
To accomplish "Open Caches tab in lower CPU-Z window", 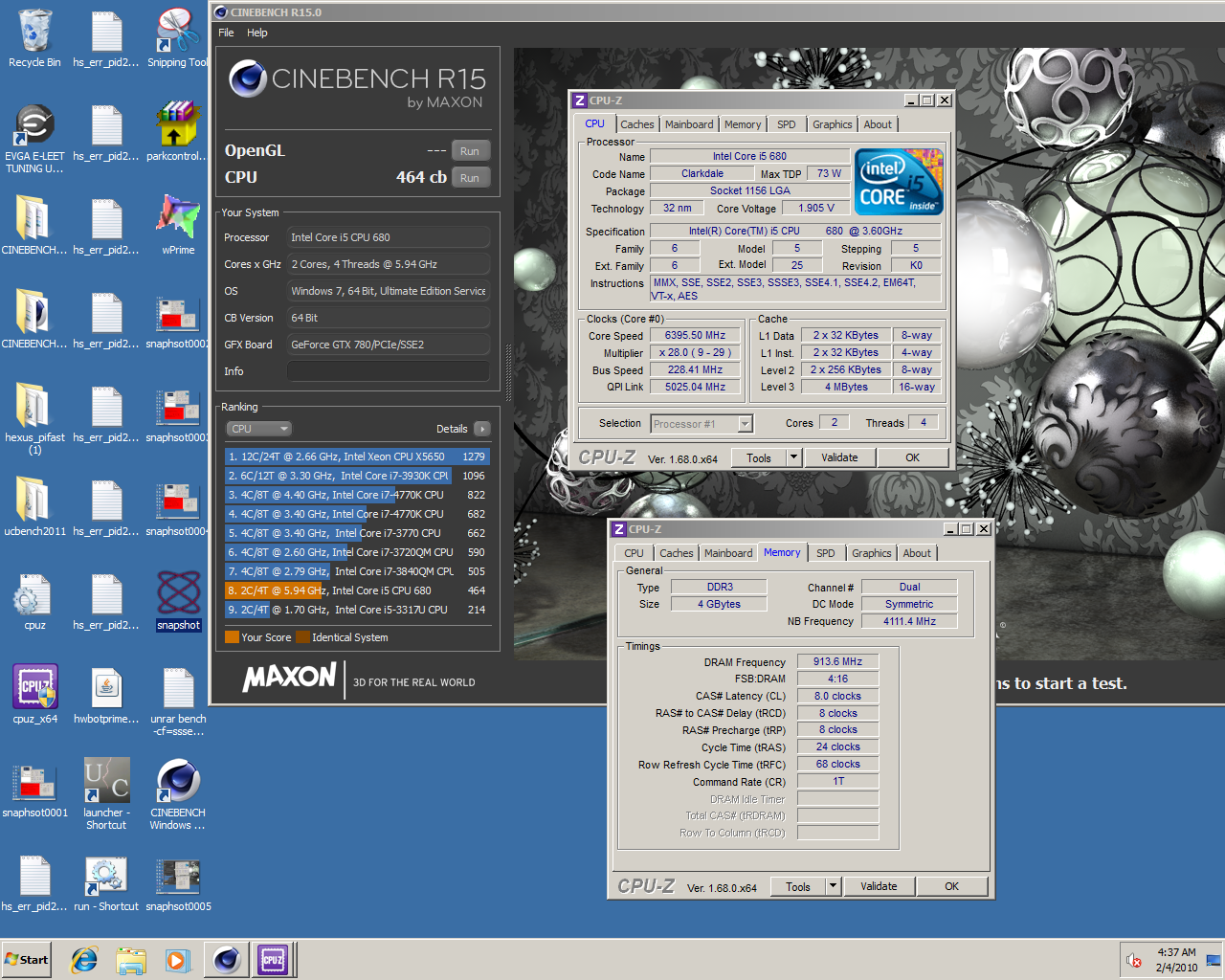I will pos(677,553).
